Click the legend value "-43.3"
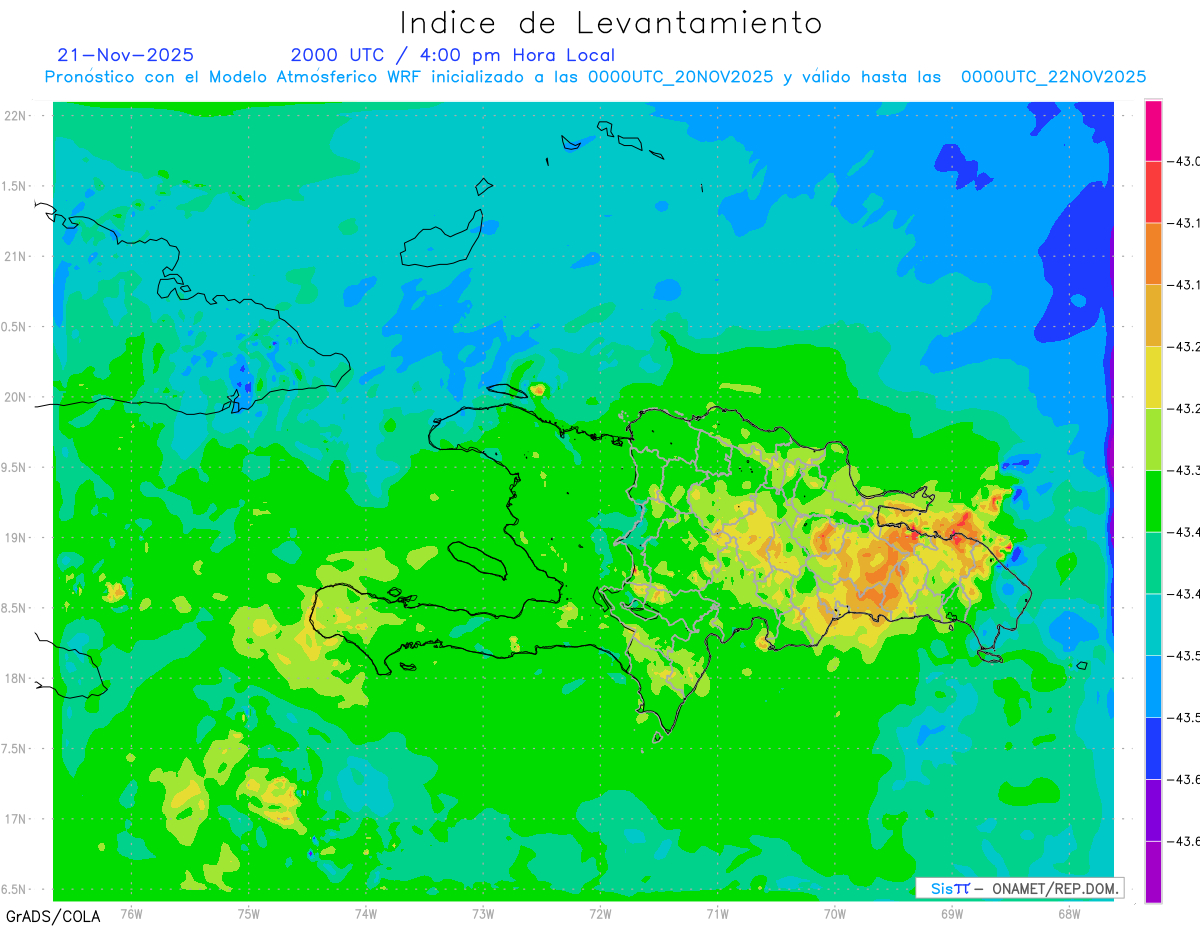 coord(1185,470)
